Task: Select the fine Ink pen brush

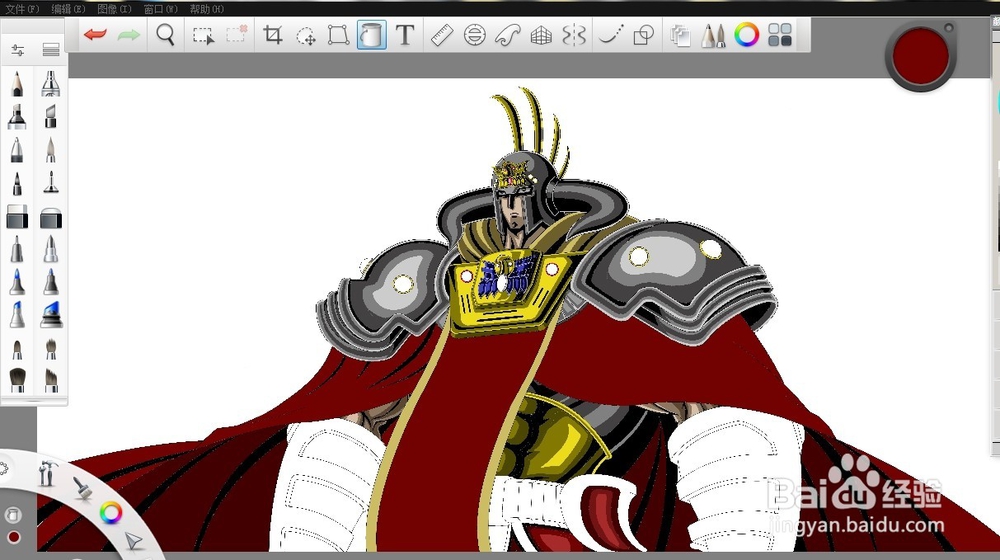Action: pyautogui.click(x=50, y=183)
